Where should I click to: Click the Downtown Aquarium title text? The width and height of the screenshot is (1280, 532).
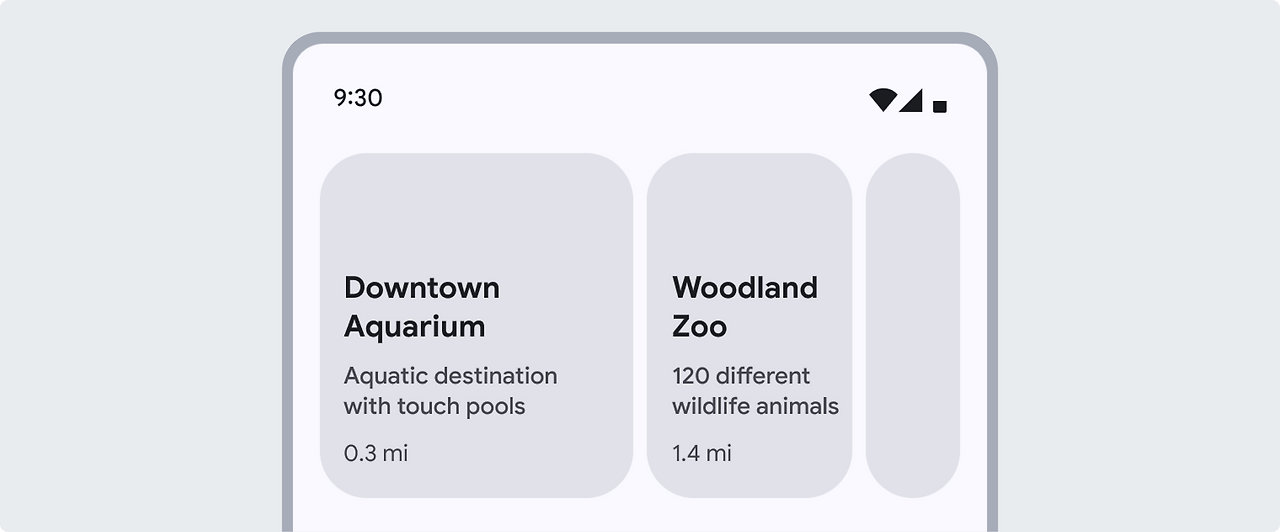(x=422, y=306)
